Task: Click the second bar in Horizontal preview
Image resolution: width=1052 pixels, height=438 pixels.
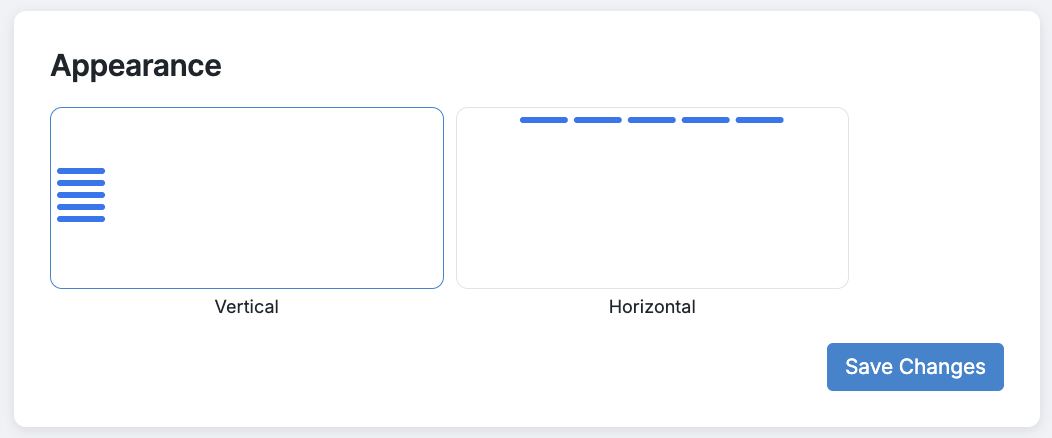Action: tap(598, 120)
